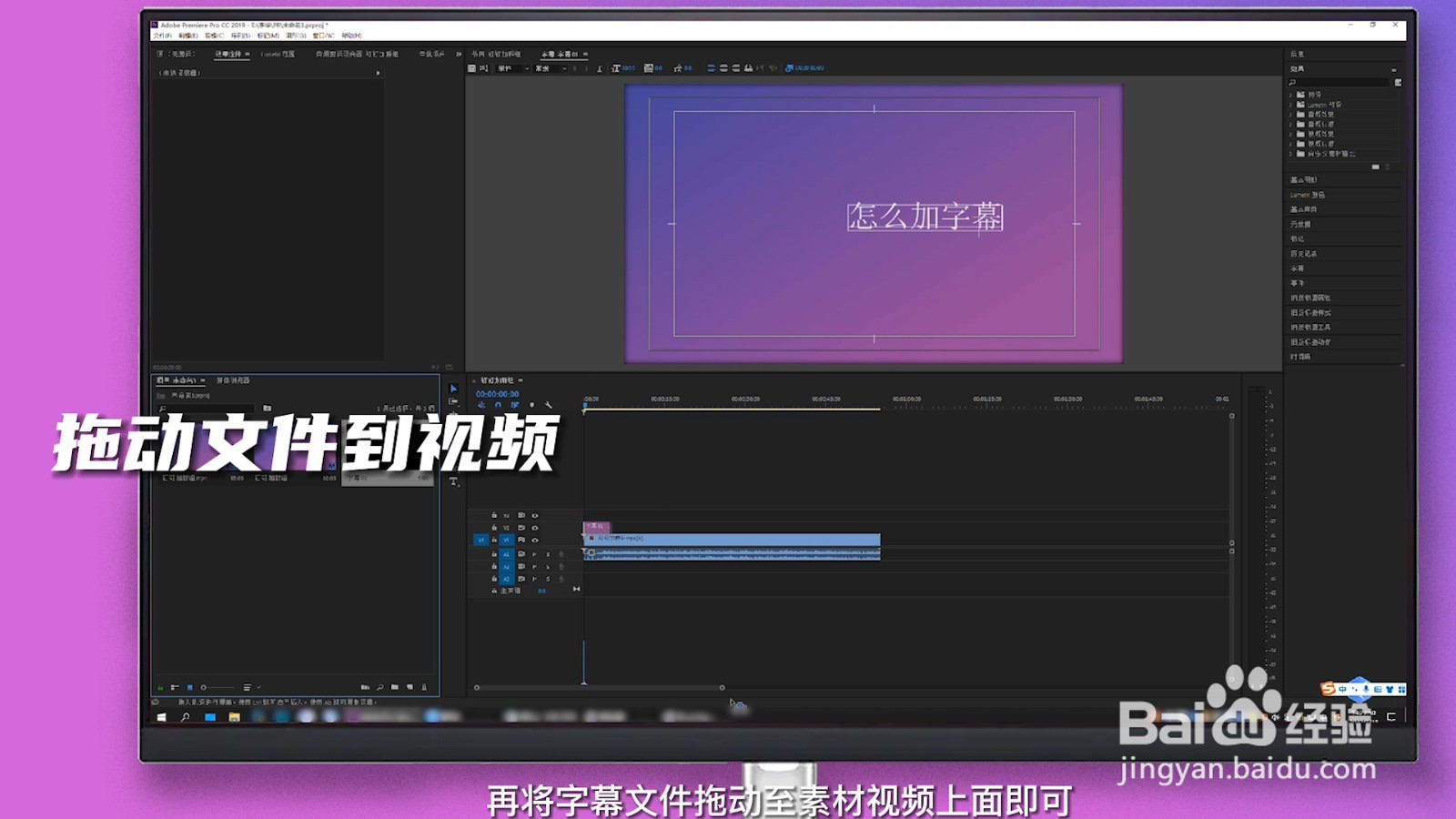
Task: Click Underline icon in caption toolbar
Action: point(599,68)
